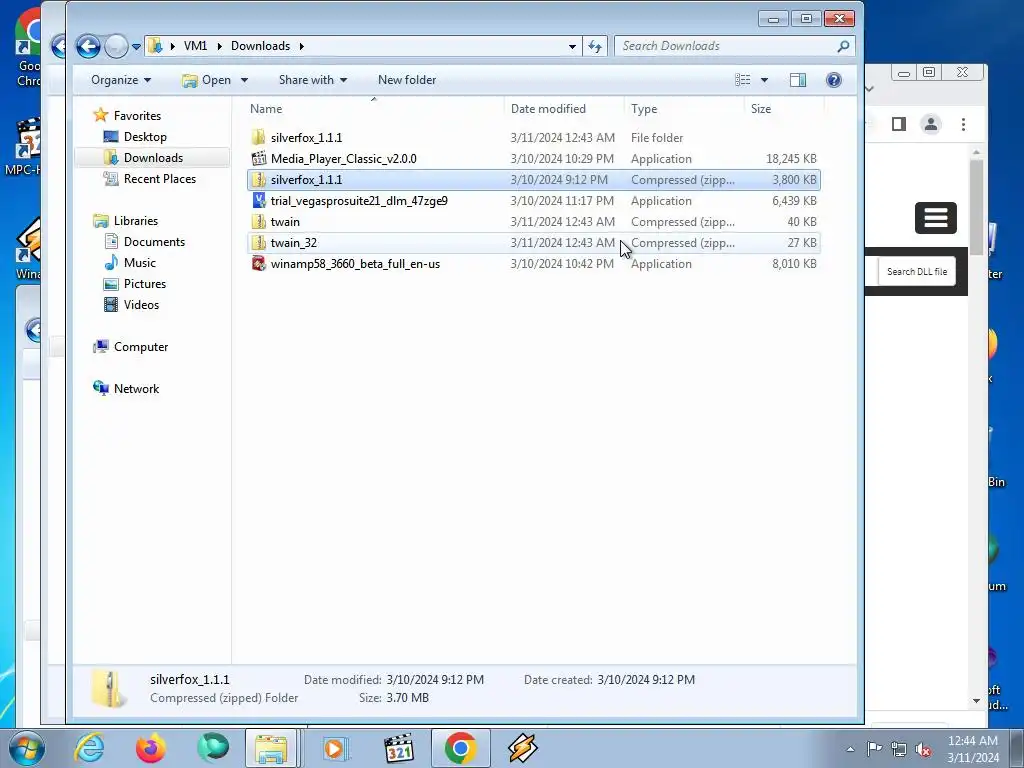Open Desktop in the navigation pane

[x=145, y=136]
